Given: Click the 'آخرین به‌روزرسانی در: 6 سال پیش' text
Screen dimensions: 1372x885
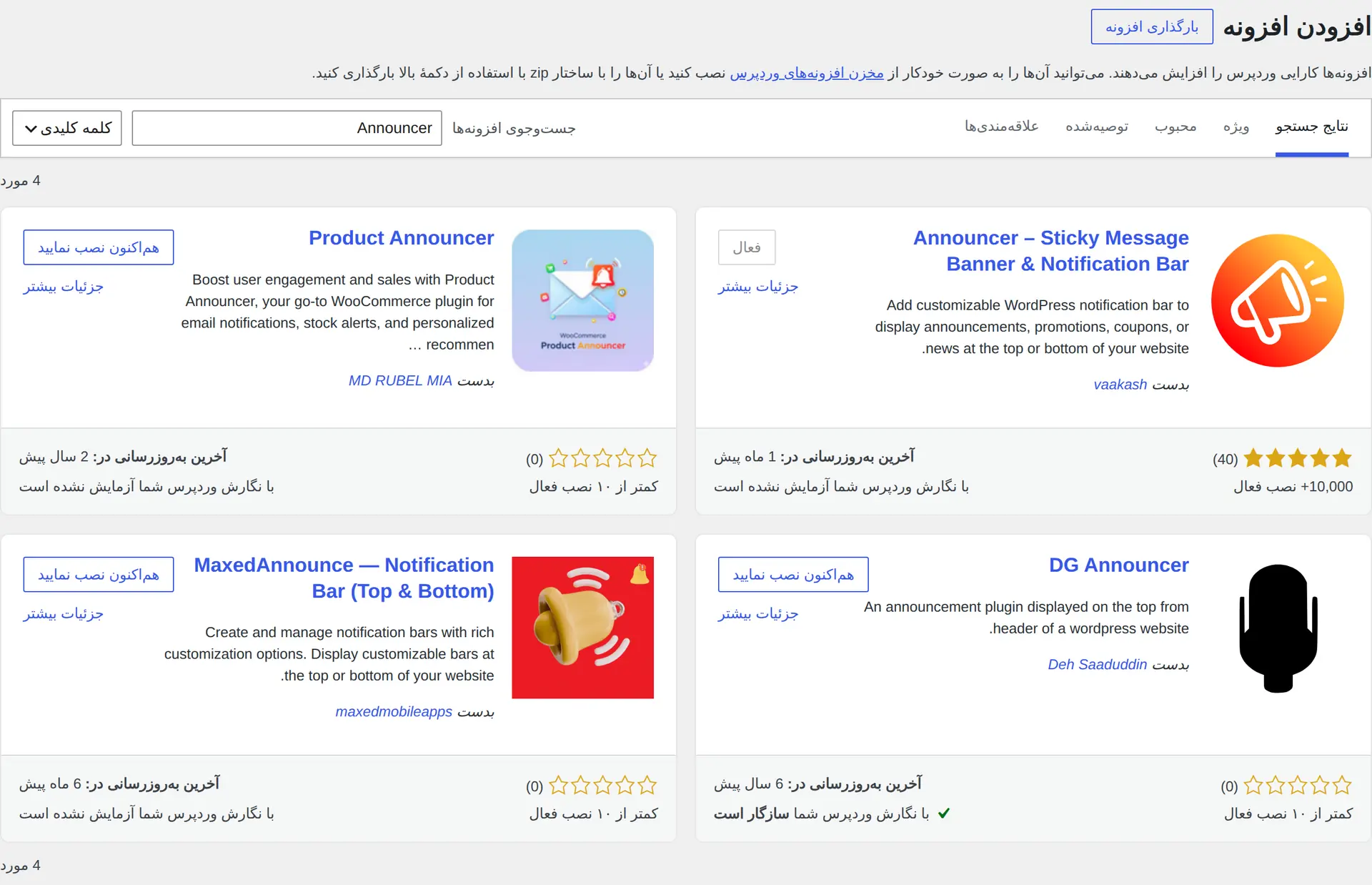Looking at the screenshot, I should click(818, 784).
